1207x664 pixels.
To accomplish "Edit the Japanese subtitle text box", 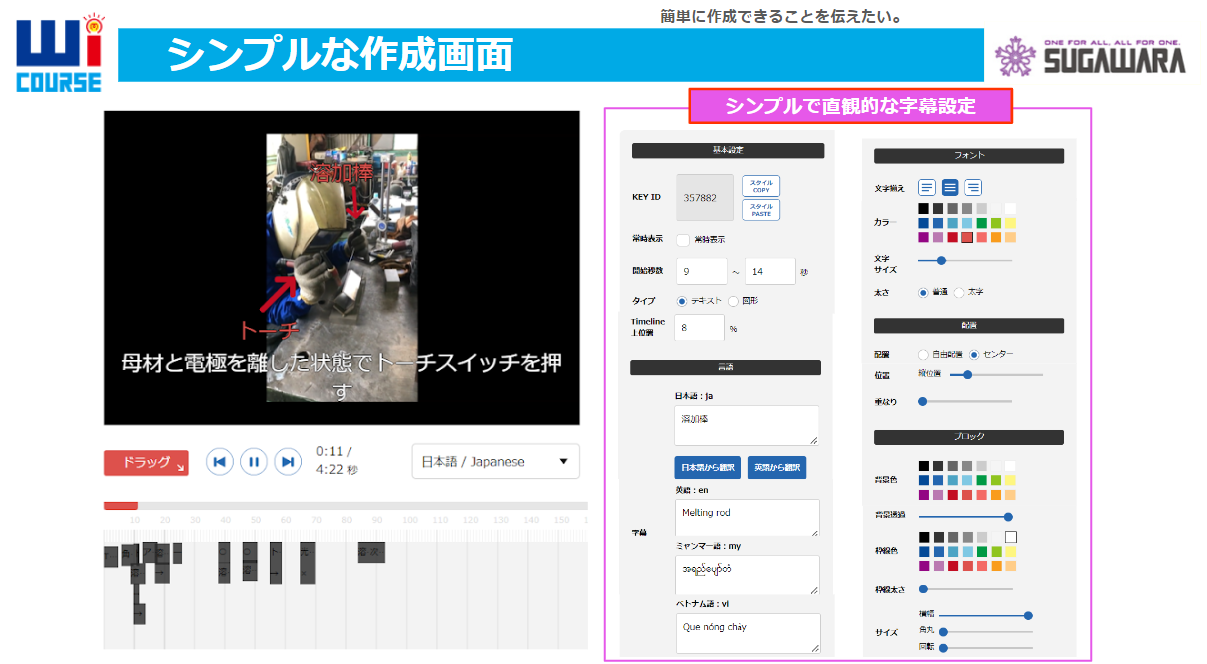I will 746,425.
